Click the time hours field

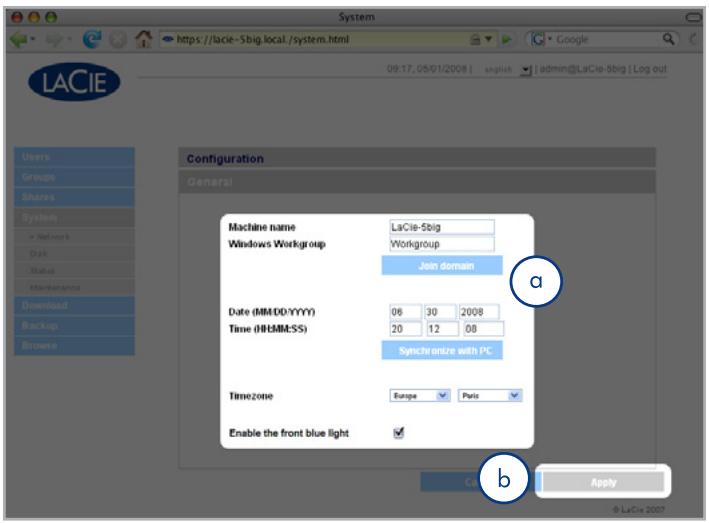click(405, 329)
